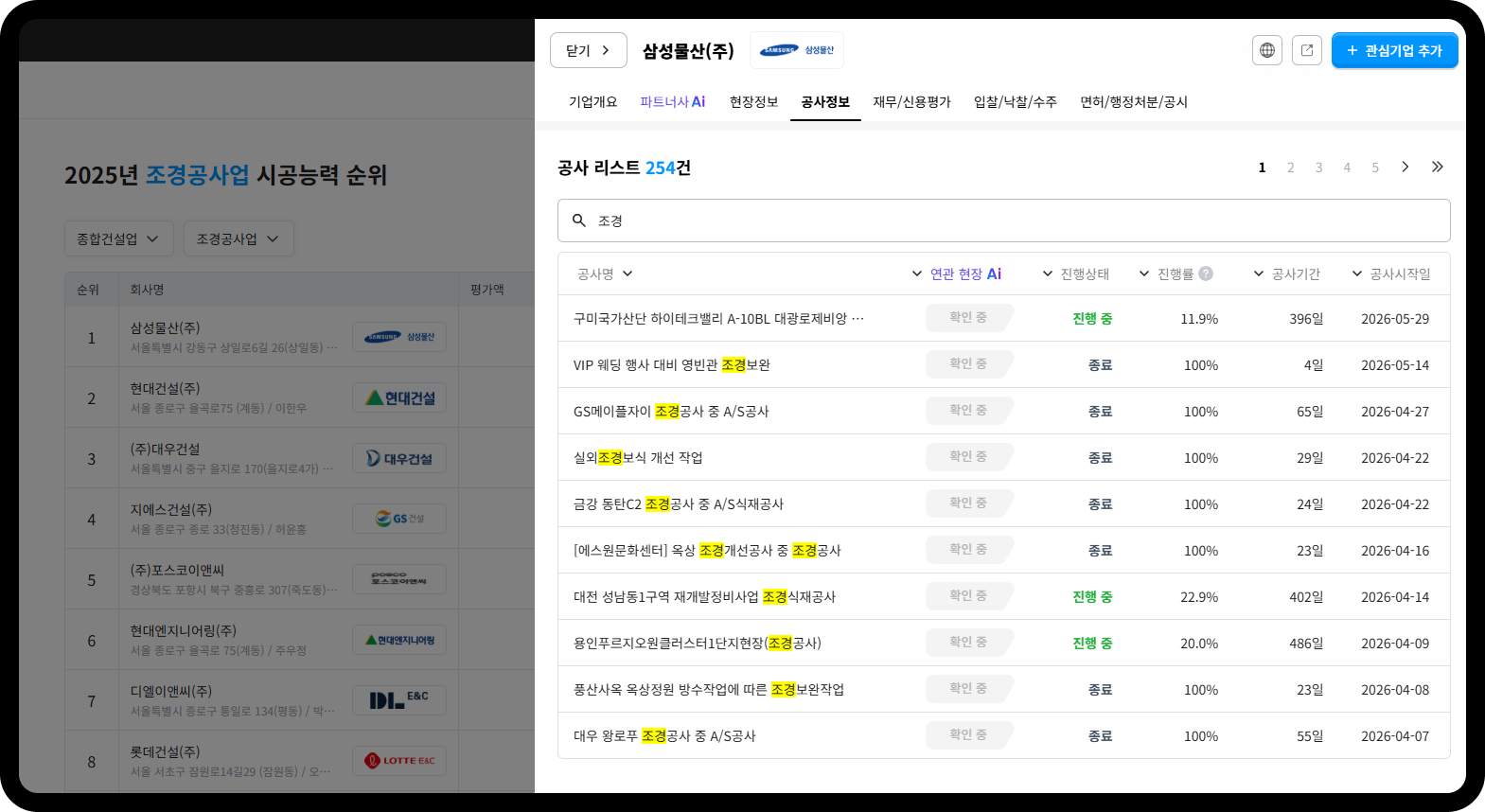The height and width of the screenshot is (812, 1485).
Task: Open 구미국가산단 하이테크밸리 A-10BL project row
Action: 1004,319
